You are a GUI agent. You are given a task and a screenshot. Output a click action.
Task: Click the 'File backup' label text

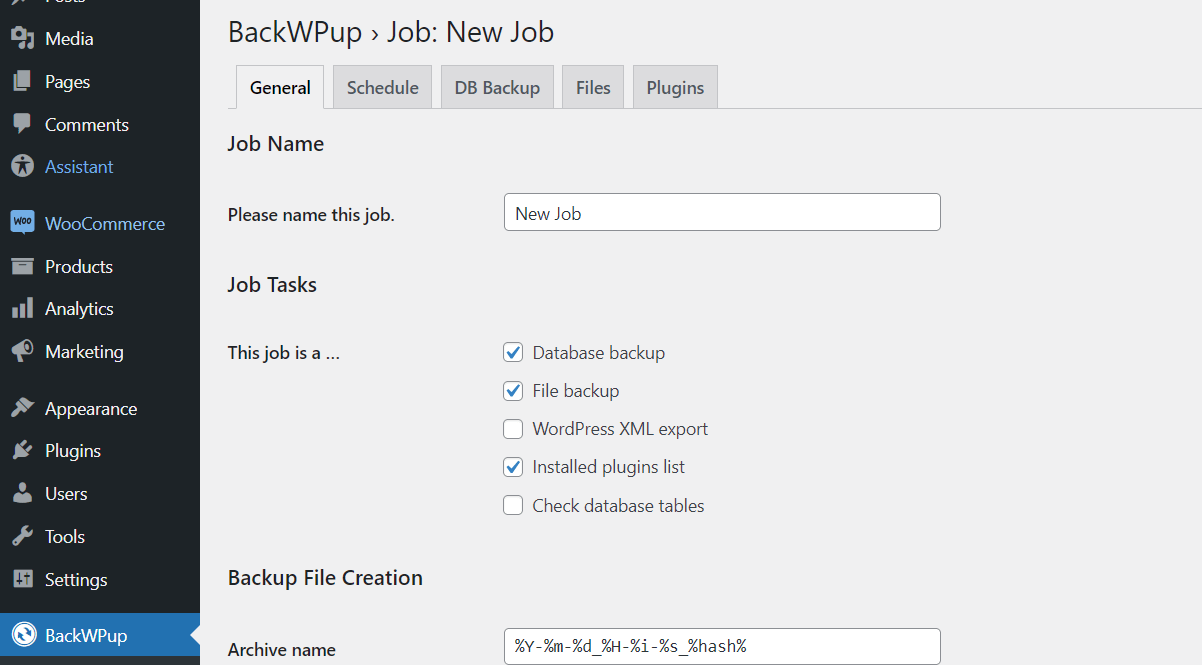575,390
